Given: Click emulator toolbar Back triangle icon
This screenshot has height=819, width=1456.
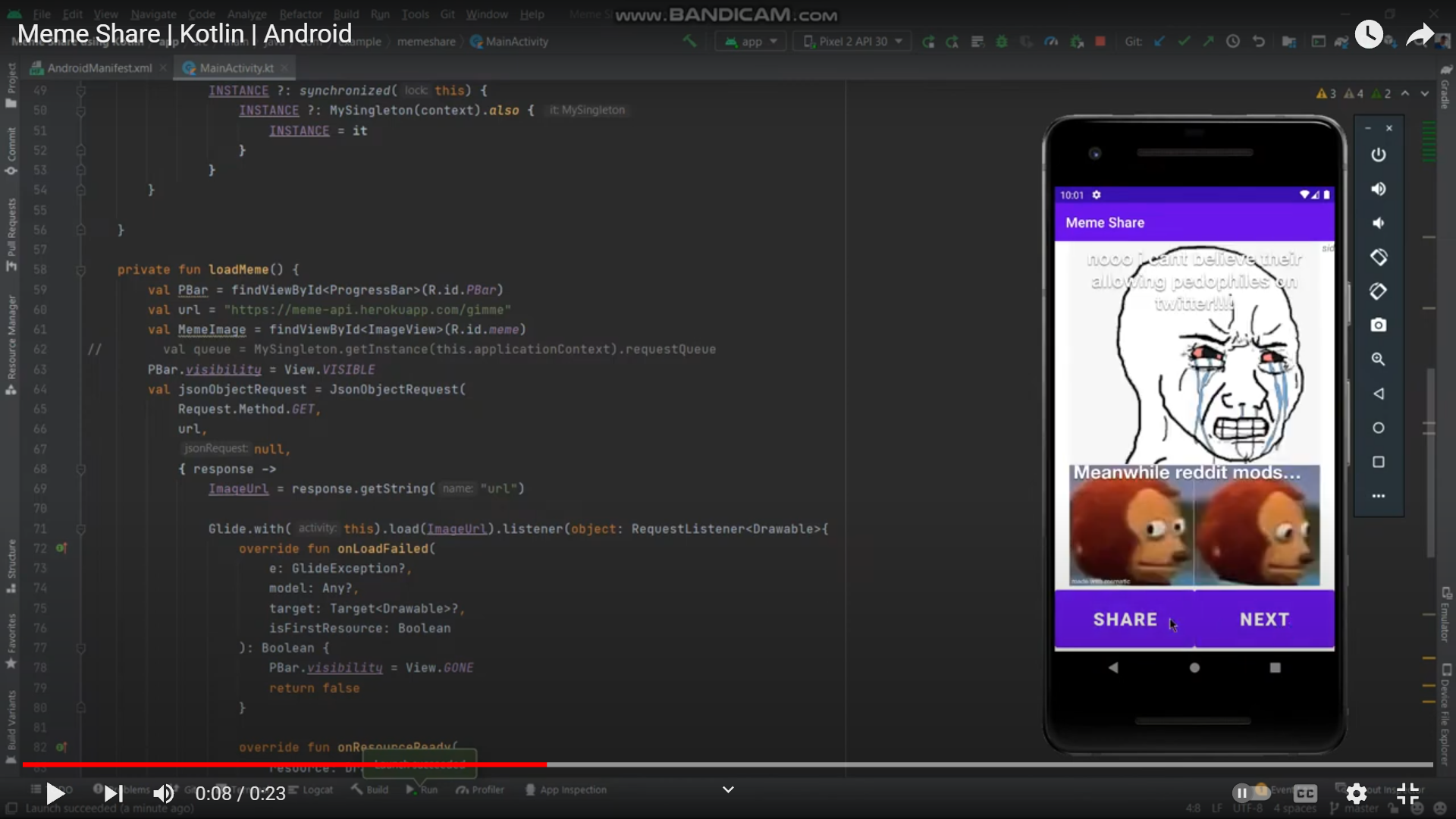Looking at the screenshot, I should coord(1379,394).
